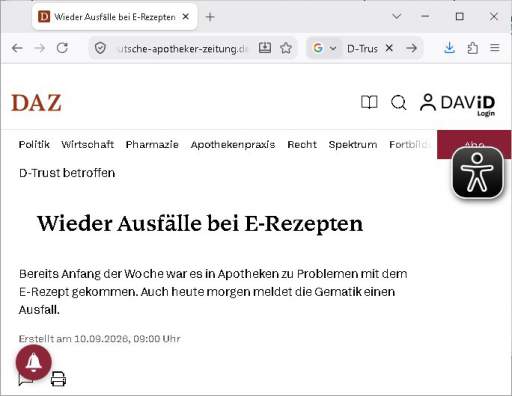Select the Wieder Ausfälle bei E-Rezepten tab
Screen dimensions: 512x396
point(115,17)
